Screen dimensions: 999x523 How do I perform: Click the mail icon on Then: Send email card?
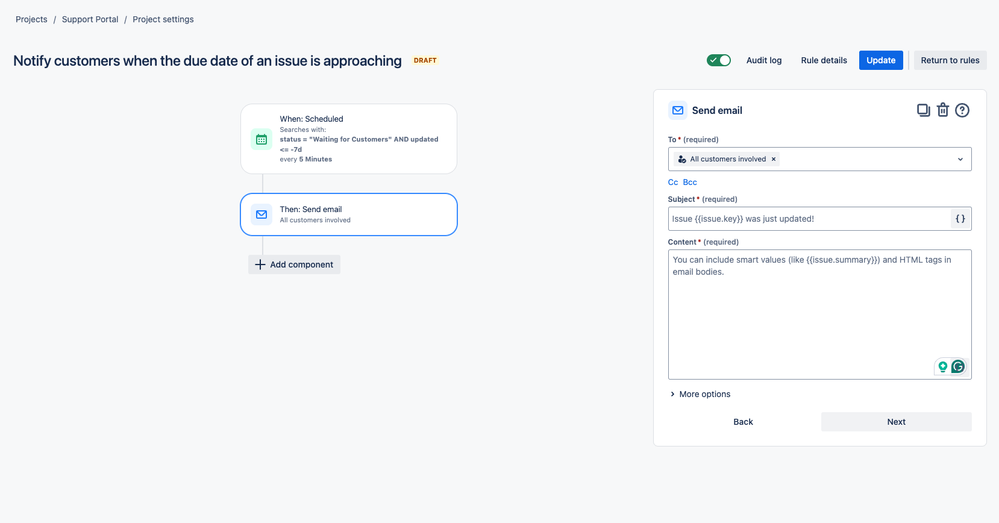coord(261,215)
